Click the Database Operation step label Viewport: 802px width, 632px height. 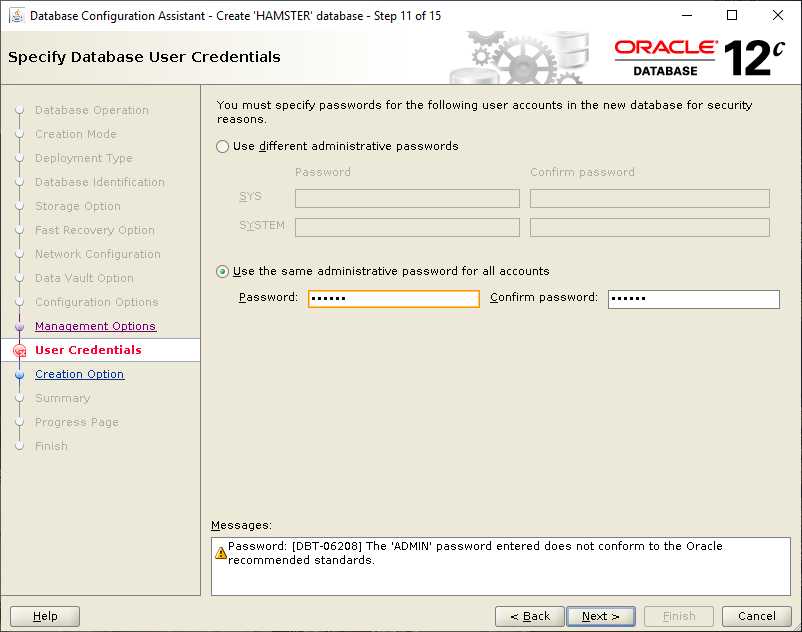(92, 110)
